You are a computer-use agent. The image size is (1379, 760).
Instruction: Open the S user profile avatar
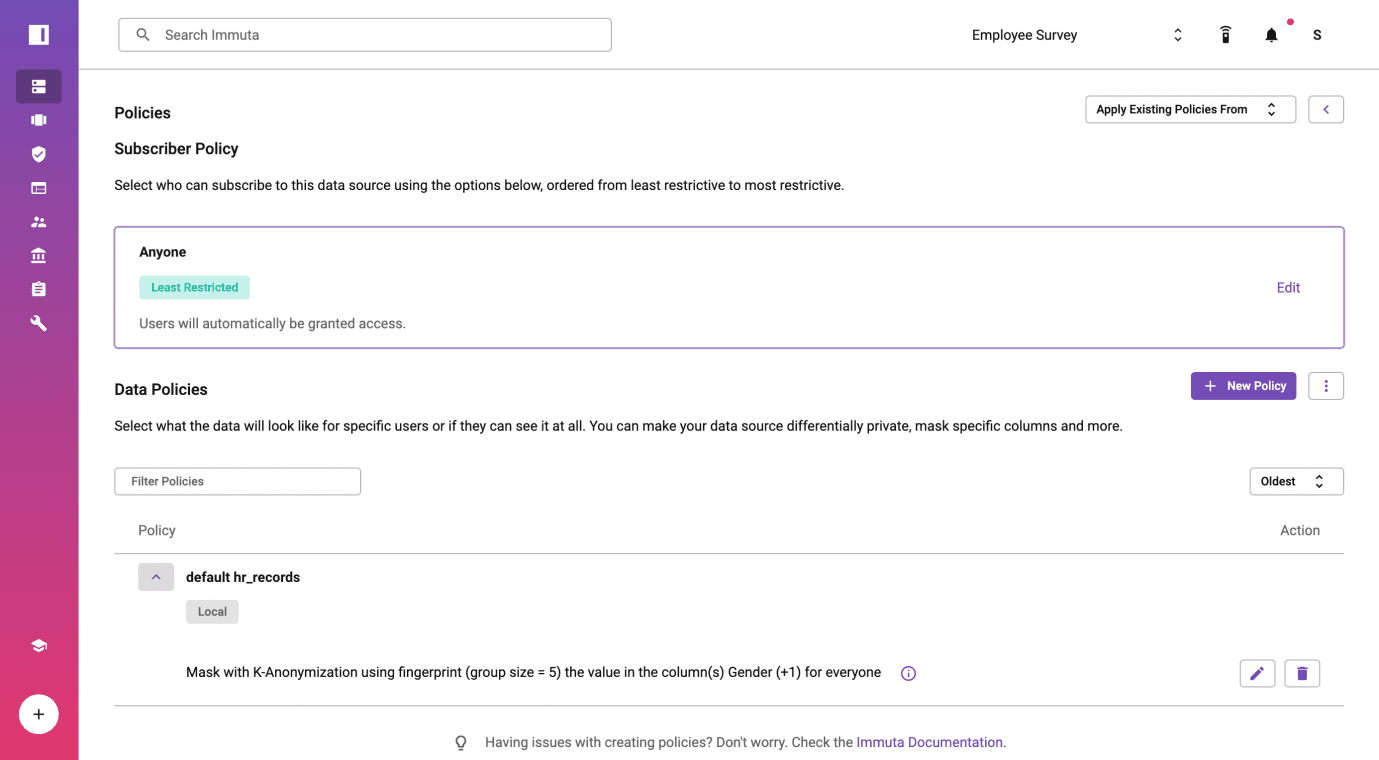point(1317,35)
